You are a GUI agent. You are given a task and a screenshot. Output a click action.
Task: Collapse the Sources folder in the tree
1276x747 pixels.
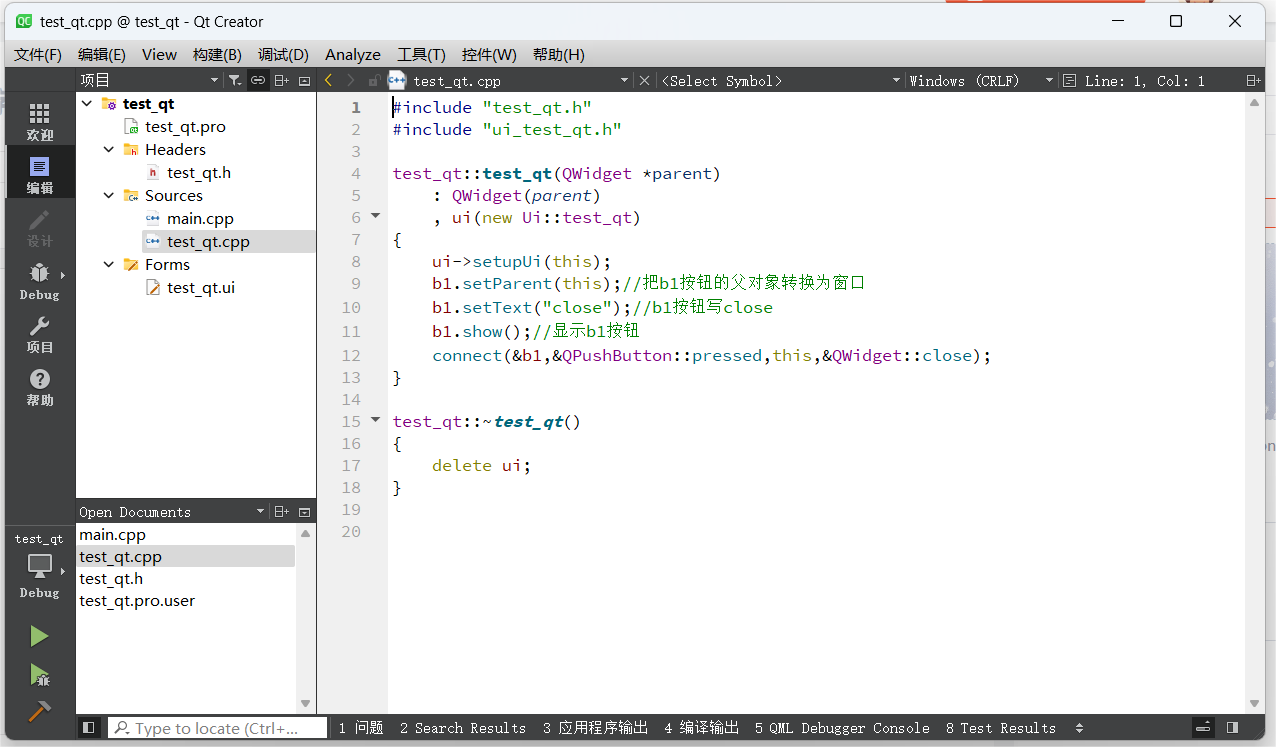point(109,196)
